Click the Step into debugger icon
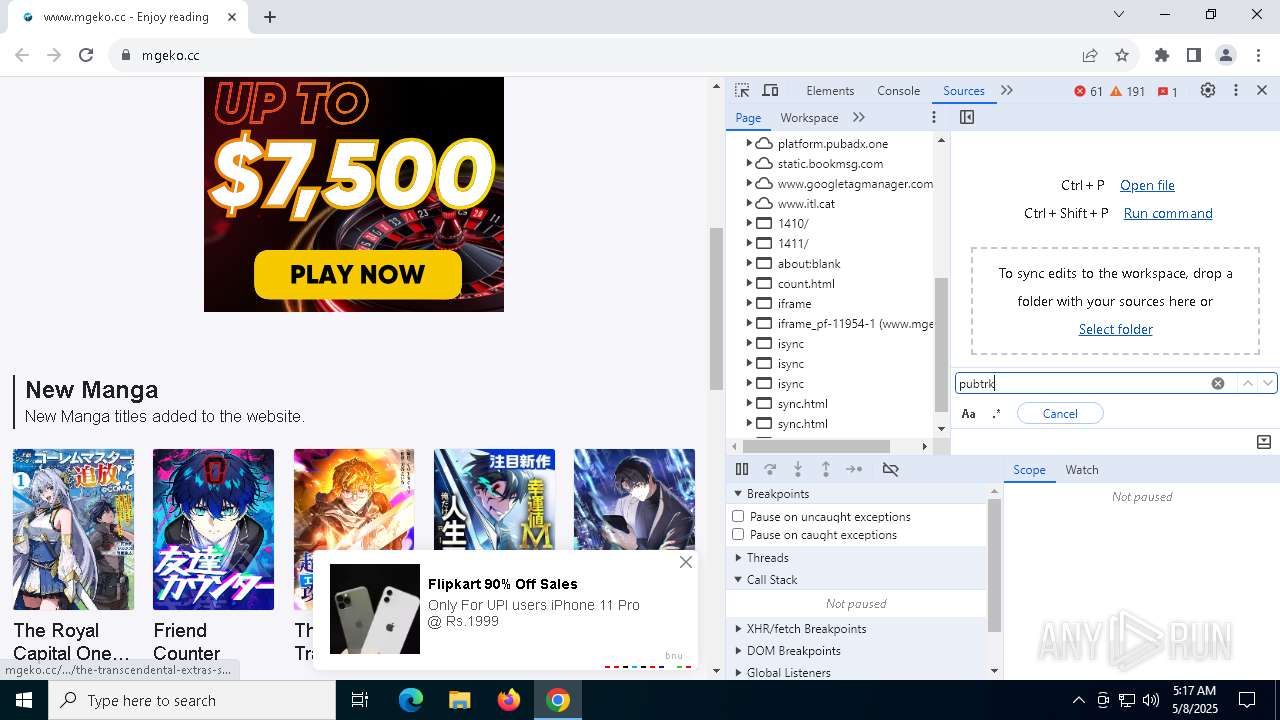The height and width of the screenshot is (720, 1280). click(798, 469)
